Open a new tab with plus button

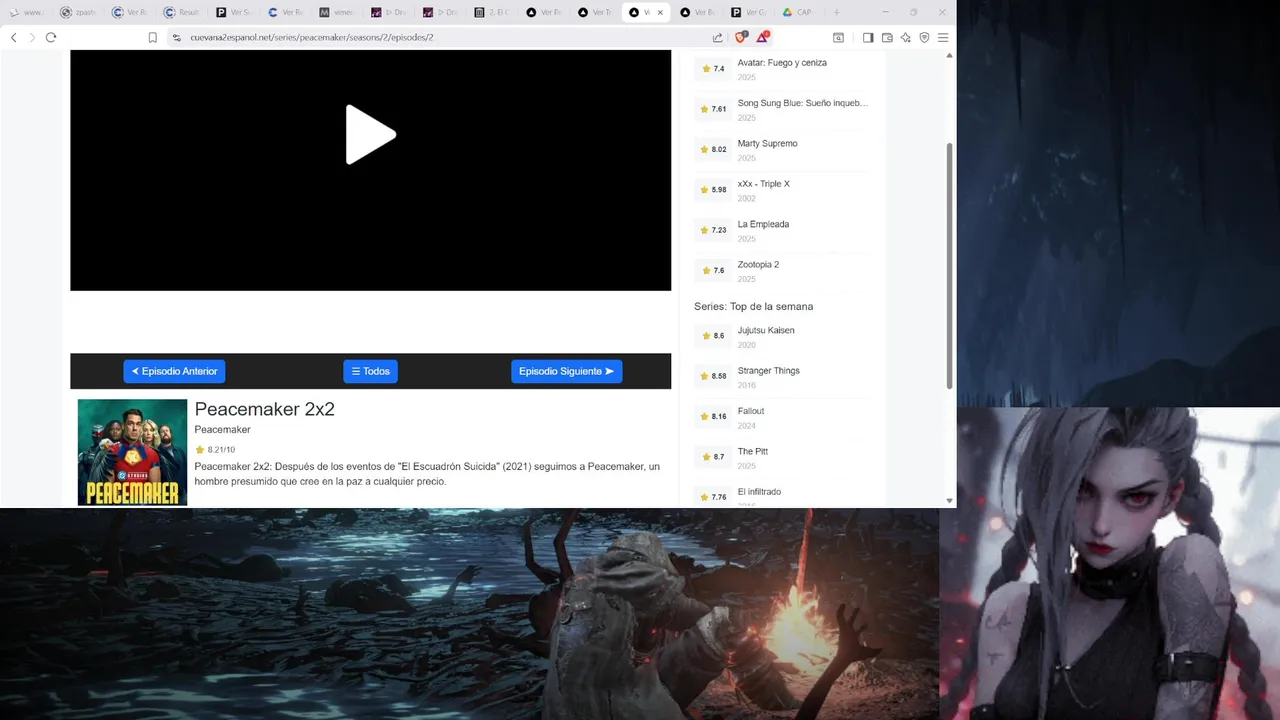point(836,12)
